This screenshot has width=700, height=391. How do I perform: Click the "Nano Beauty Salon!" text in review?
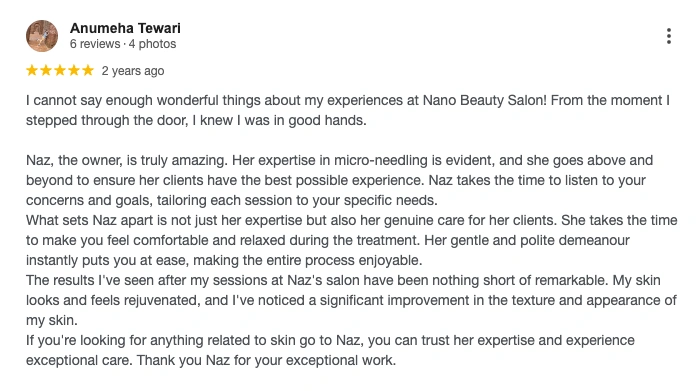[x=484, y=100]
